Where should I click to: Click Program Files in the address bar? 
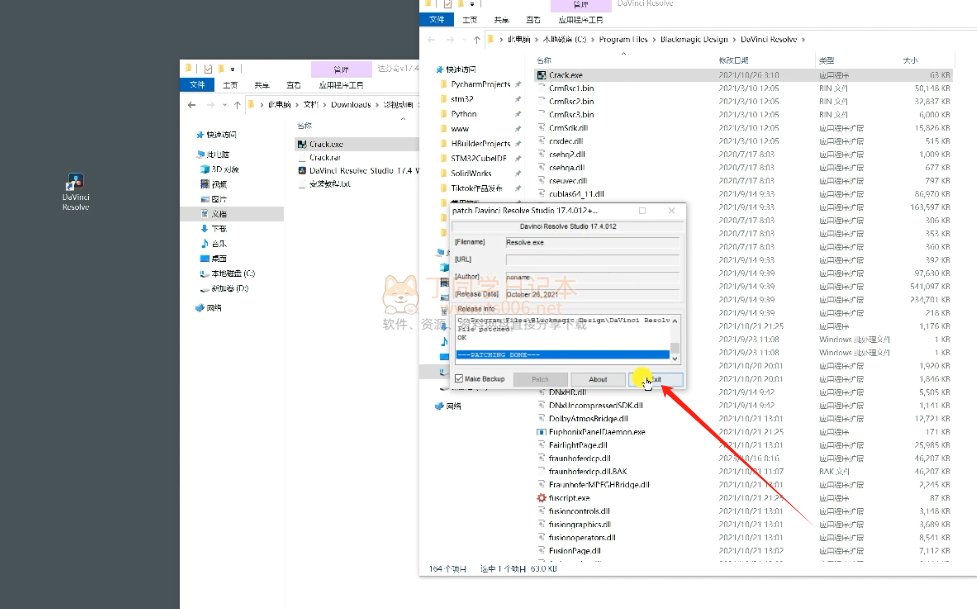[623, 39]
